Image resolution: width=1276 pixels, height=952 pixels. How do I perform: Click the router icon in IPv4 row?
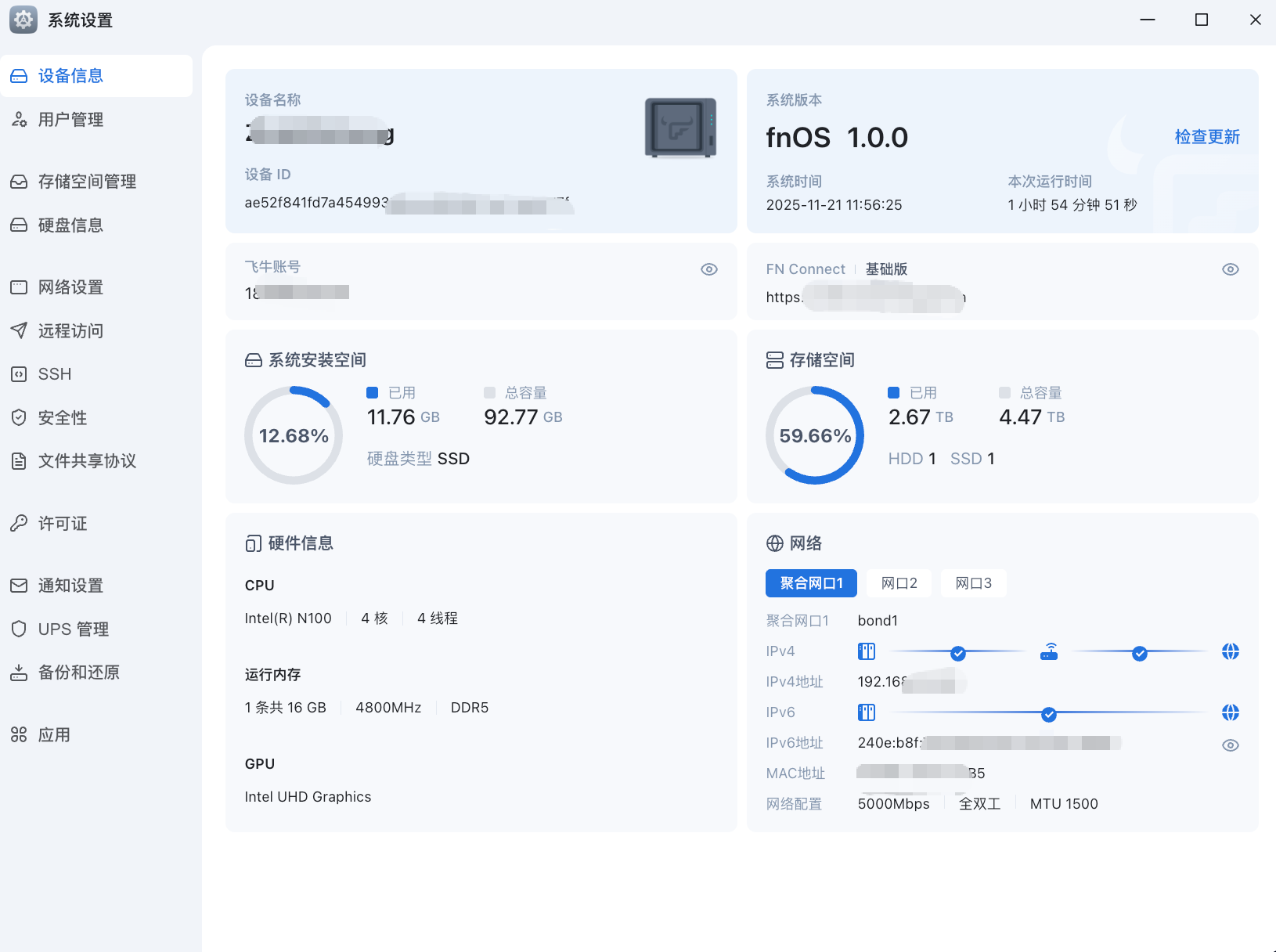point(1049,651)
